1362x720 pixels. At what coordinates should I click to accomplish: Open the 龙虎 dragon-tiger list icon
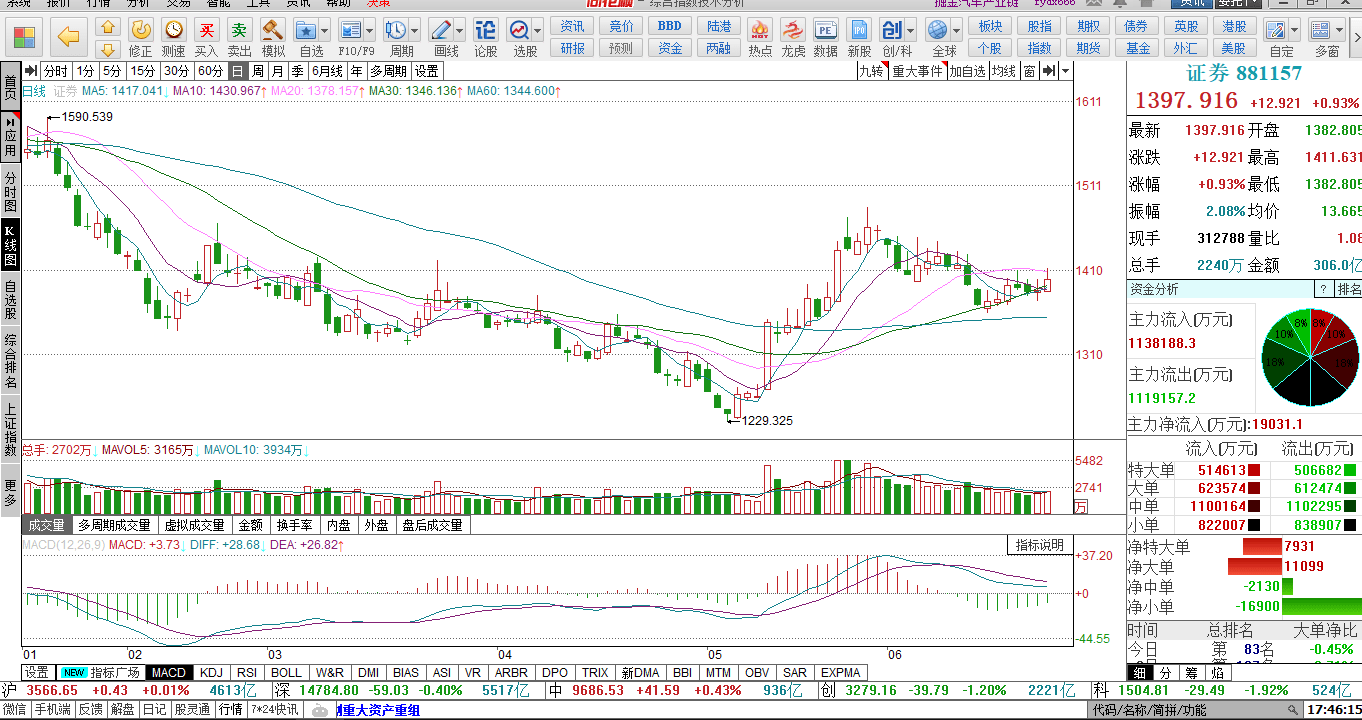[793, 37]
